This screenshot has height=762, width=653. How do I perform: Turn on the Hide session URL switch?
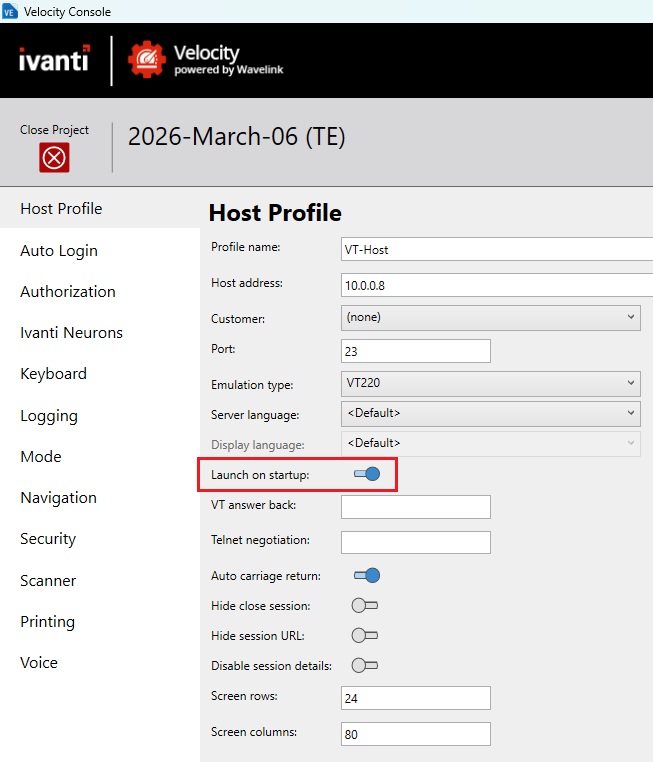click(365, 636)
